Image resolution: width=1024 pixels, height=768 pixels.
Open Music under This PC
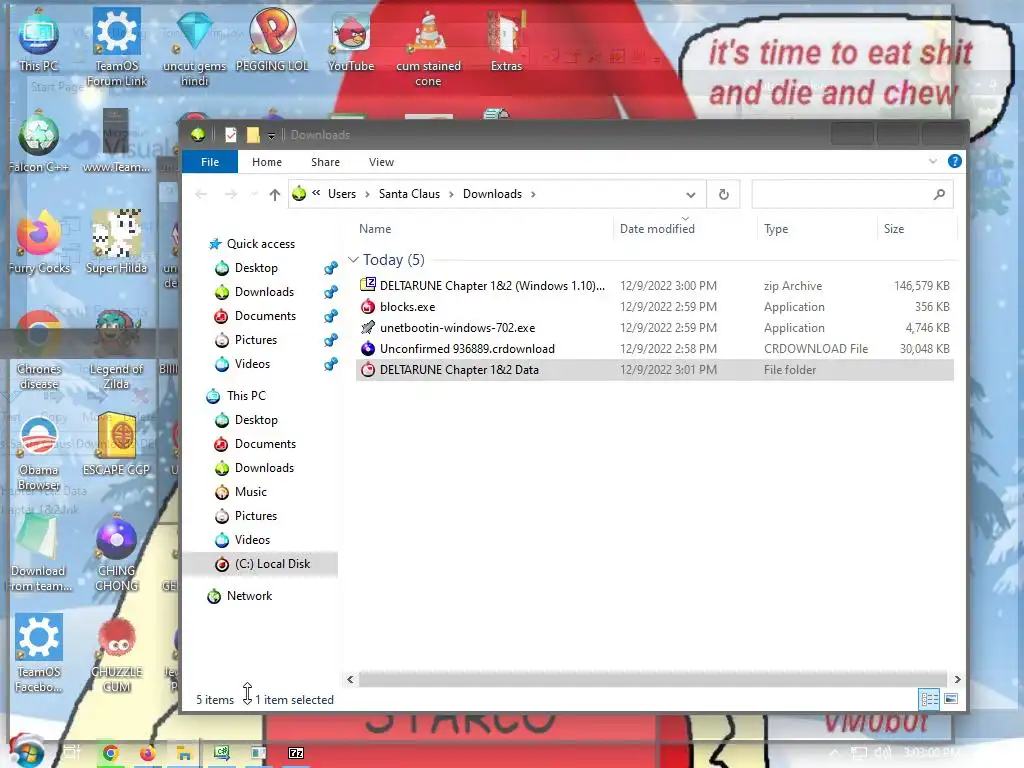pos(250,492)
